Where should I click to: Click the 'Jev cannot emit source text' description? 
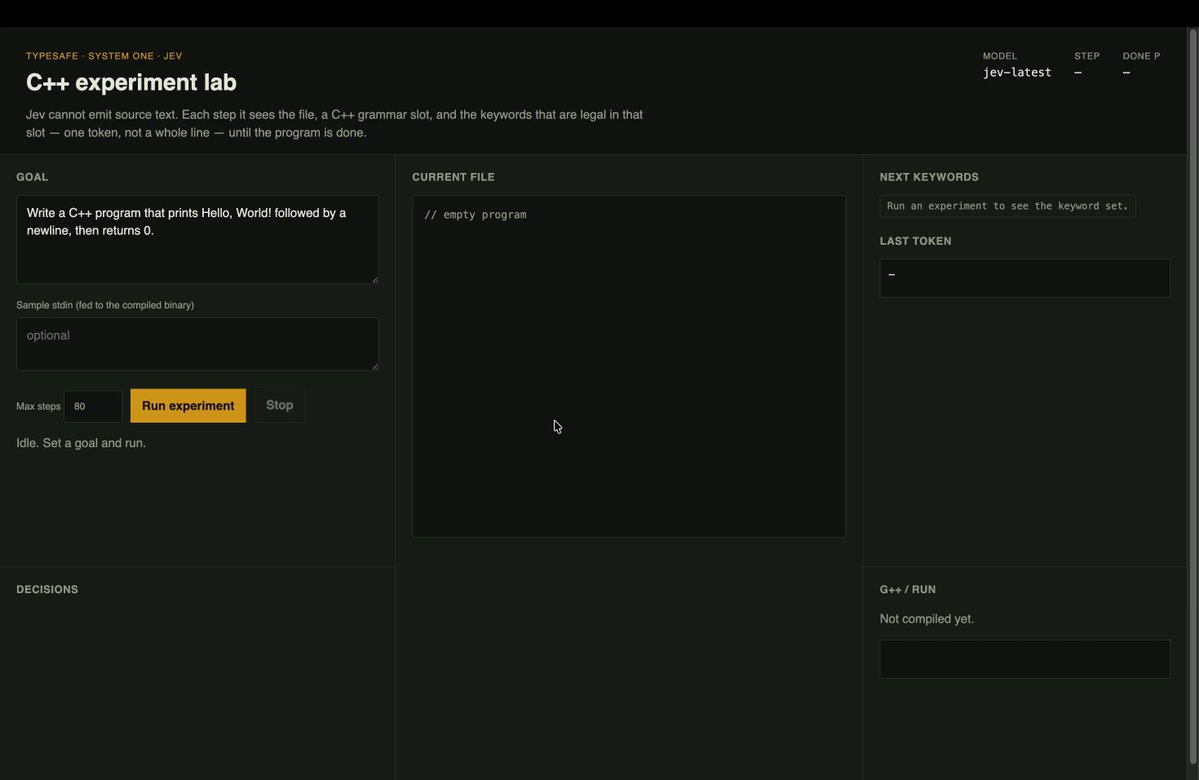[x=334, y=123]
